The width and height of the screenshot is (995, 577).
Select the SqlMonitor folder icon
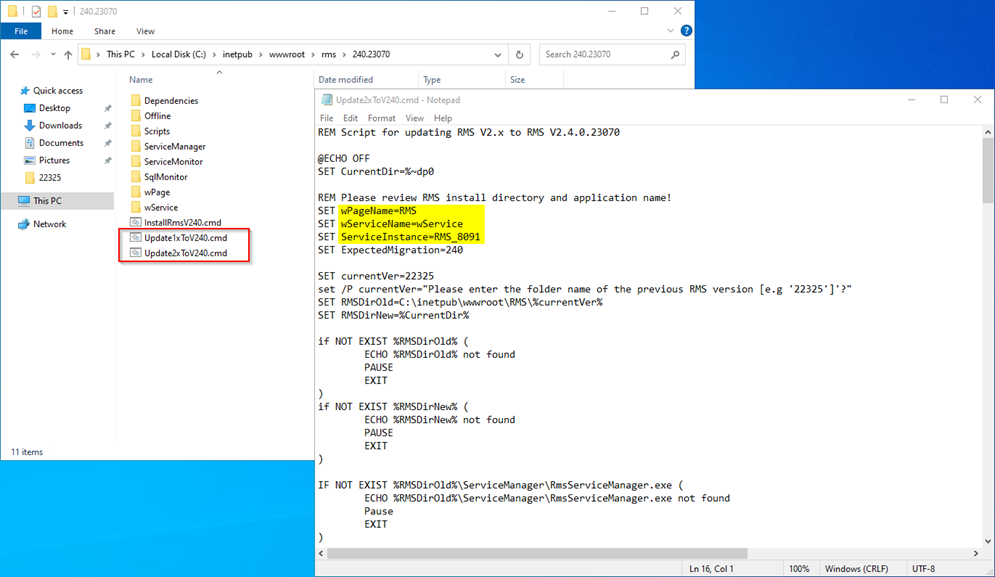[x=135, y=176]
